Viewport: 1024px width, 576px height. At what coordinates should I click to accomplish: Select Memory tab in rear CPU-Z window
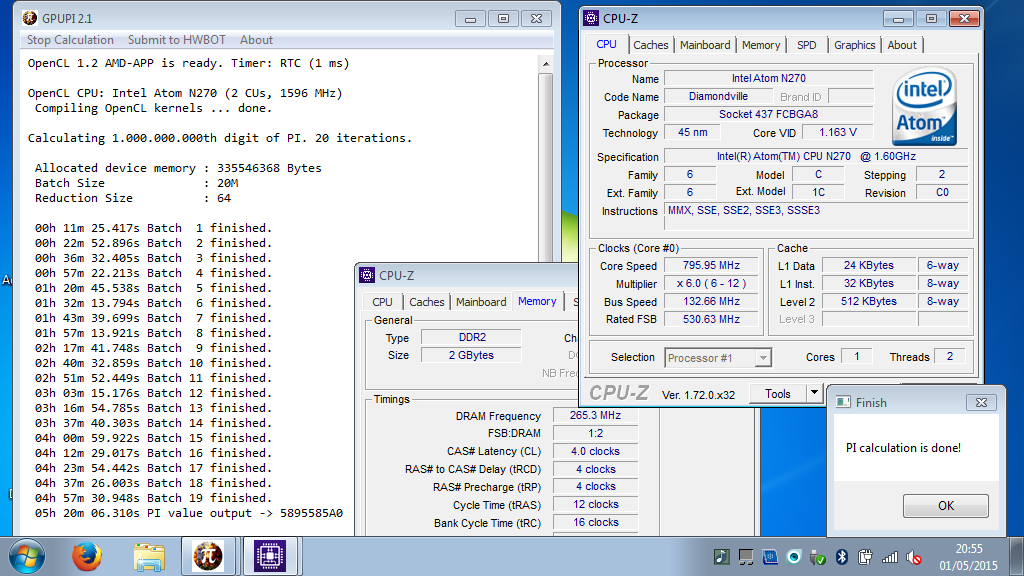point(537,301)
